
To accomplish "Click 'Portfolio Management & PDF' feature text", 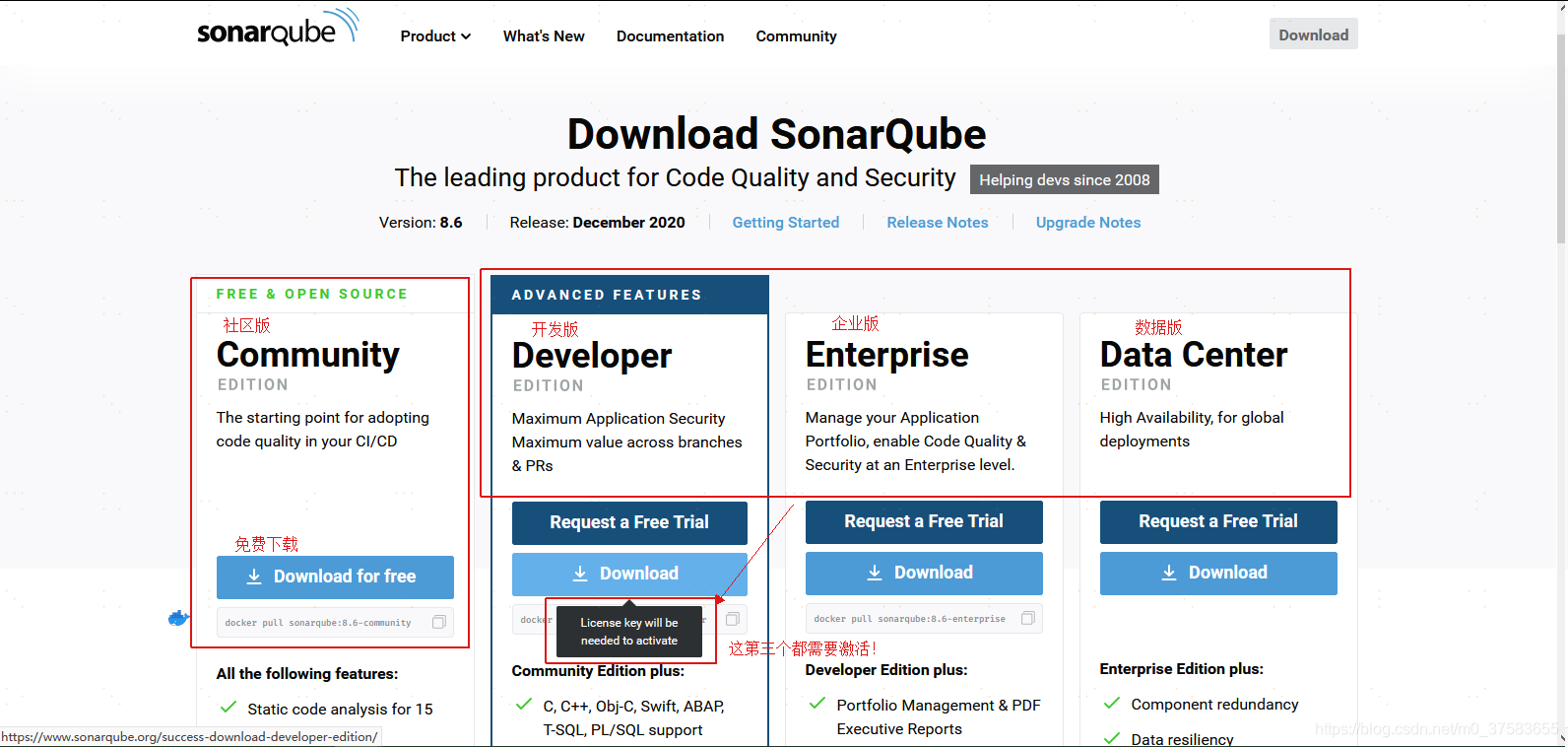I will click(x=939, y=706).
